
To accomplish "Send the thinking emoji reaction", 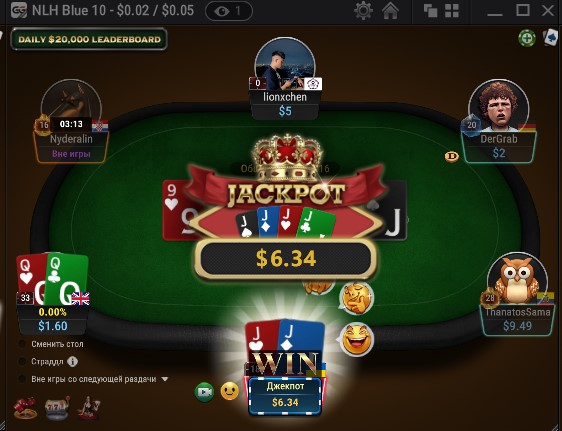I will [x=356, y=298].
